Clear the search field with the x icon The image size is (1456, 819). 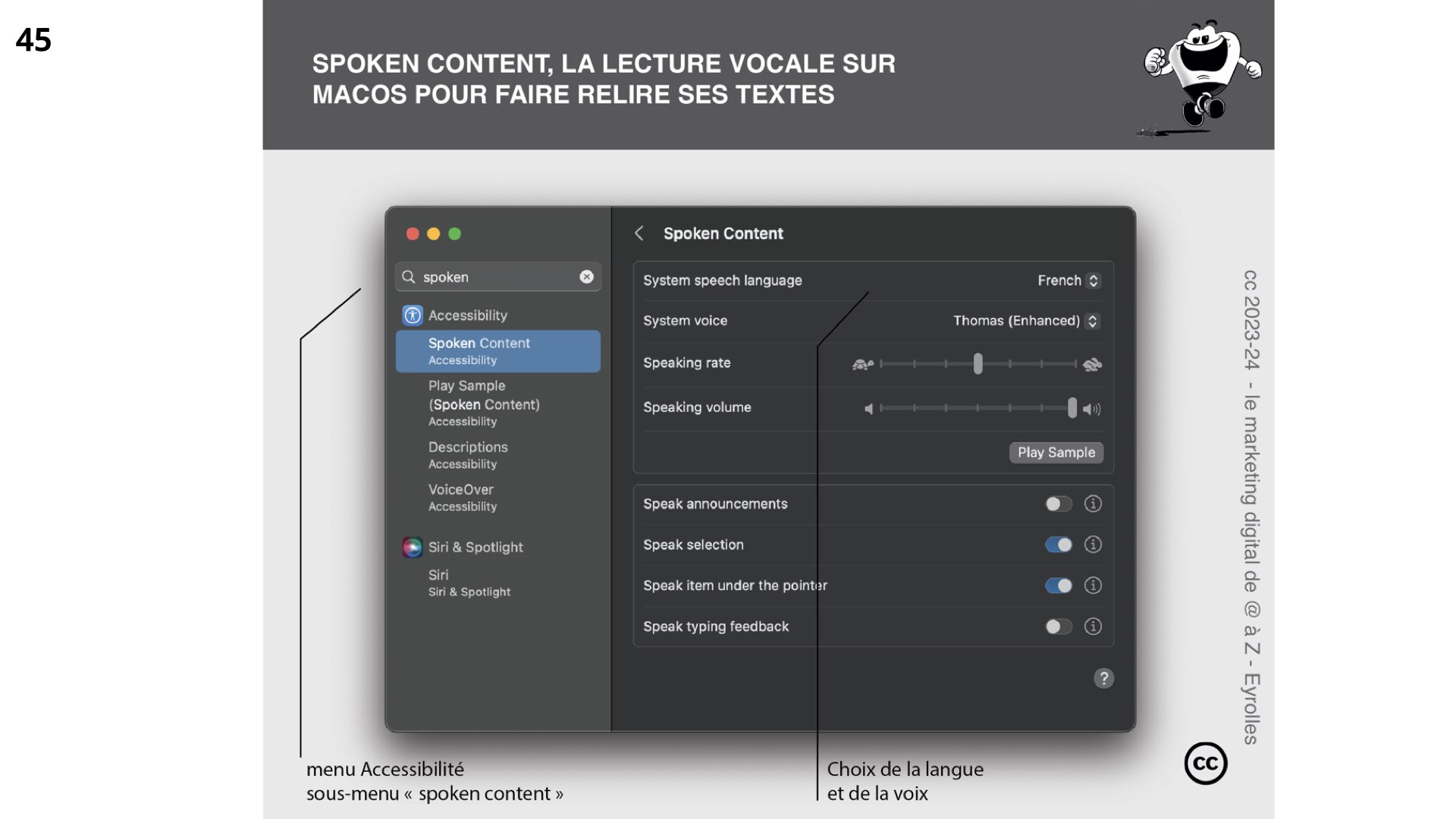586,277
